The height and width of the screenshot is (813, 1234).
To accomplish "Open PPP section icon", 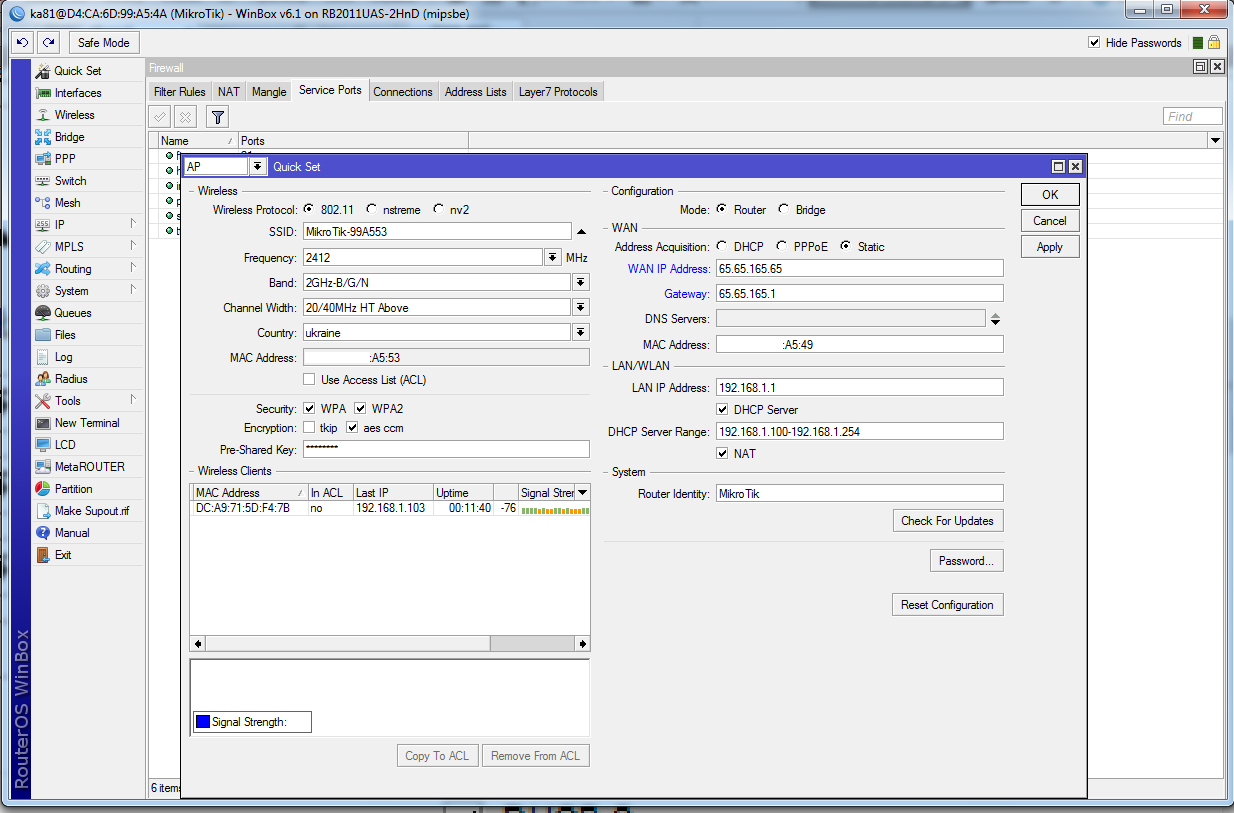I will tap(43, 159).
